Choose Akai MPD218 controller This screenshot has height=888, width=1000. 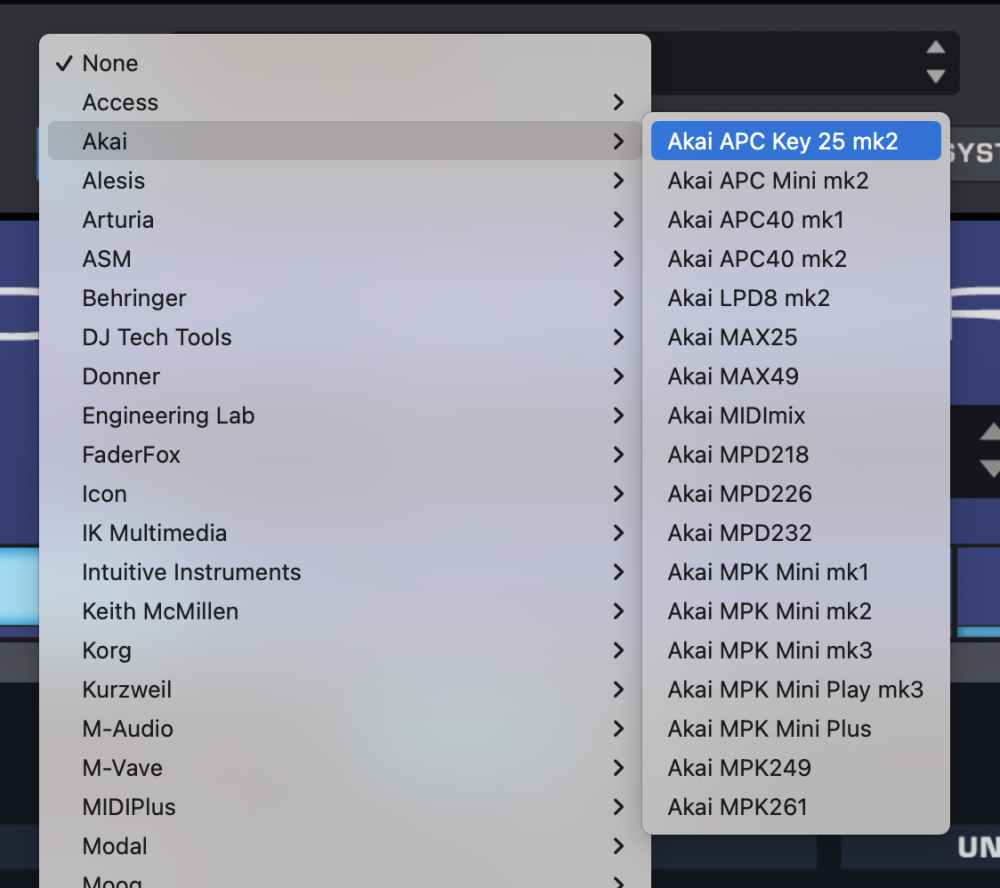[x=796, y=454]
